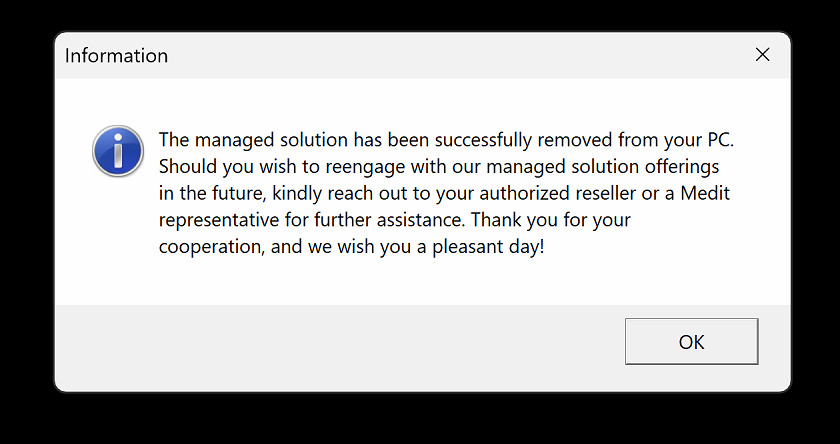
Task: Click the Information title text
Action: tap(116, 55)
